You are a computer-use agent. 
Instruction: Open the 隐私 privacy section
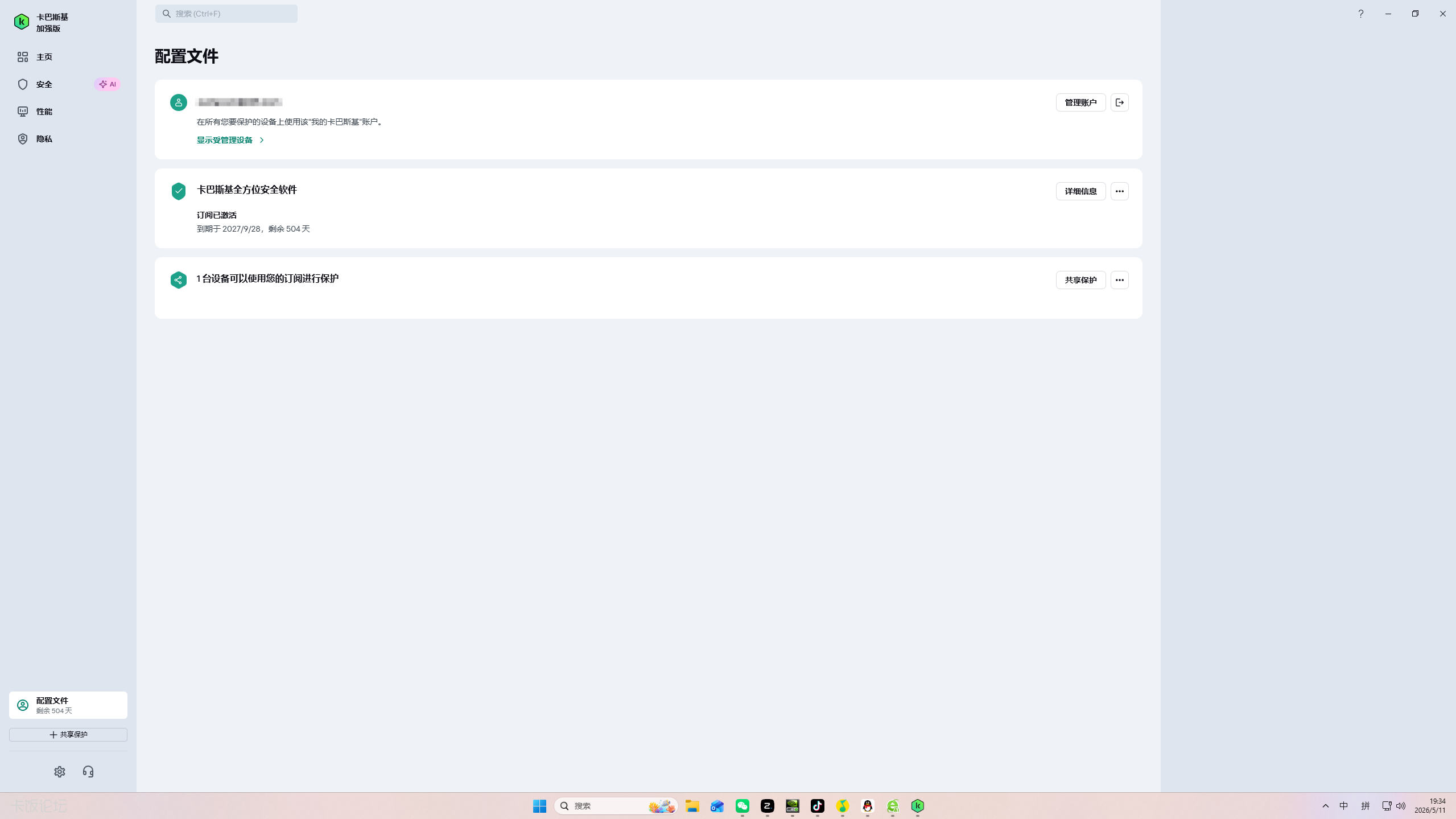(x=68, y=139)
